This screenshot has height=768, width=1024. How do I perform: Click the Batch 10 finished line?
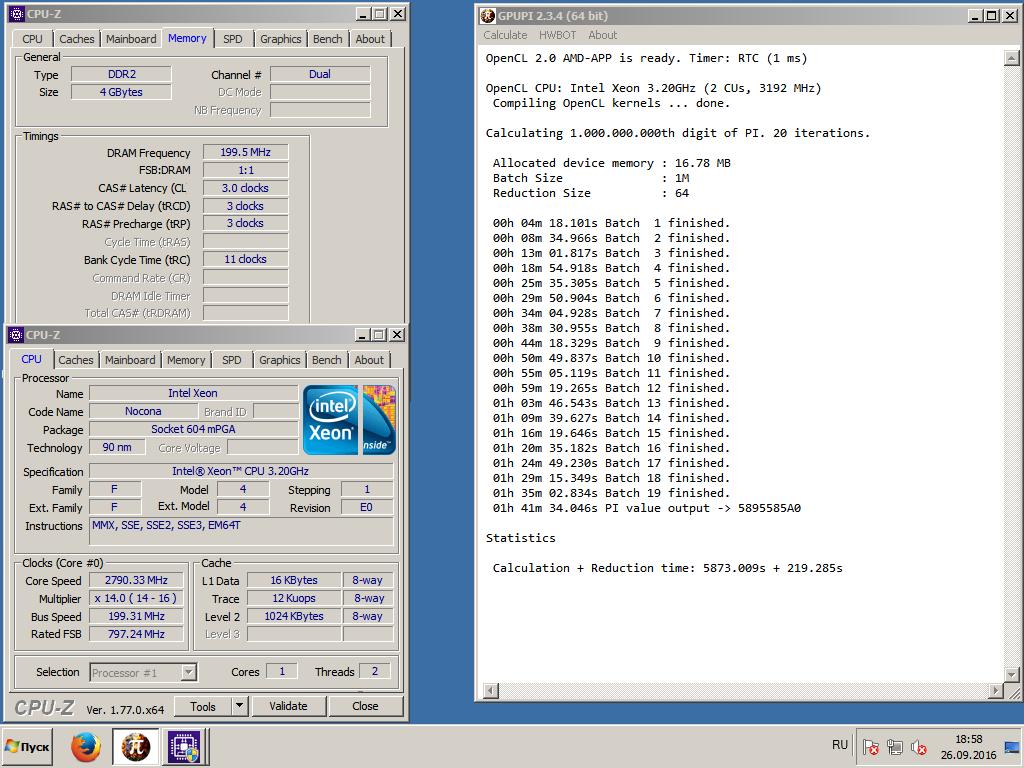click(611, 358)
